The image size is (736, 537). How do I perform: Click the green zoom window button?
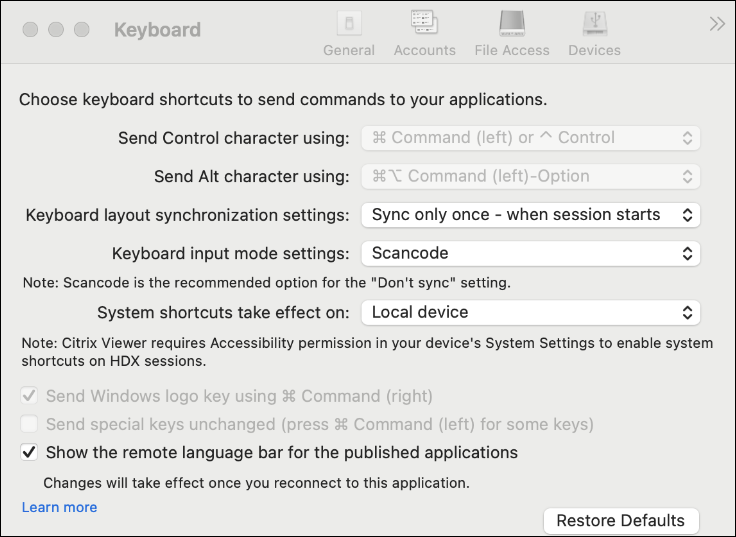(82, 30)
